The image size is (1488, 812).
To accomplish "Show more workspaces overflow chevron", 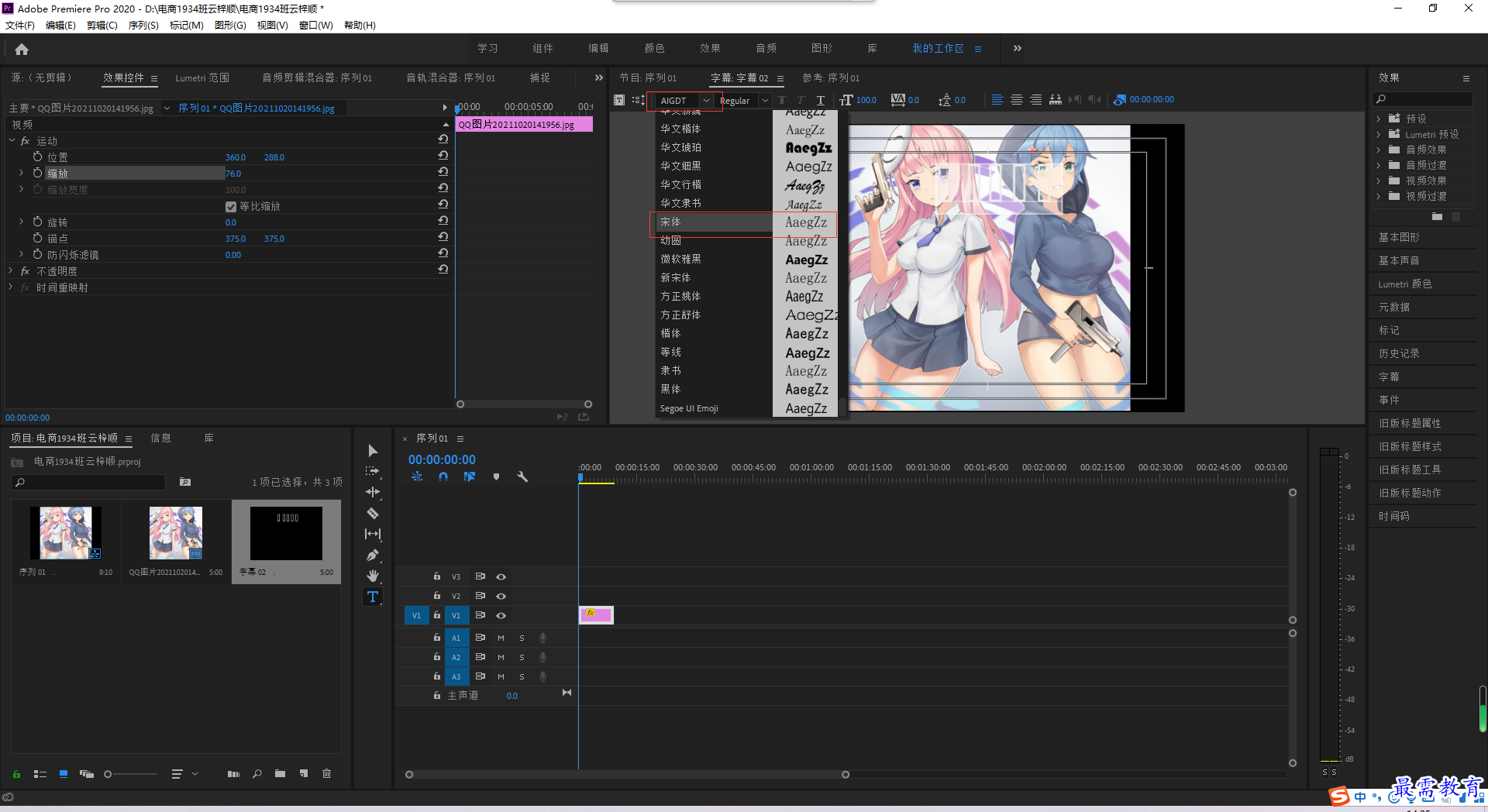I will tap(1018, 48).
